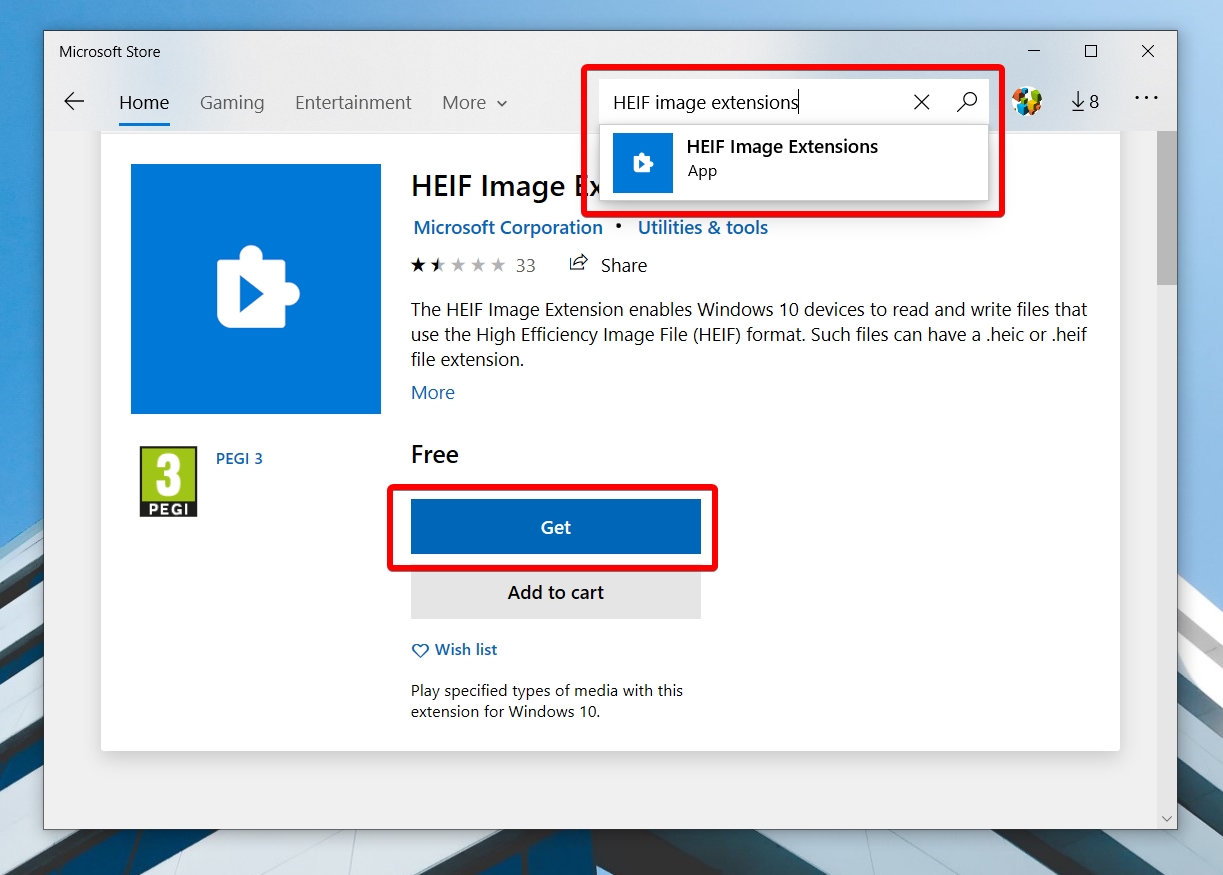The image size is (1223, 875).
Task: Click the scrollbar down arrow
Action: click(x=1167, y=818)
